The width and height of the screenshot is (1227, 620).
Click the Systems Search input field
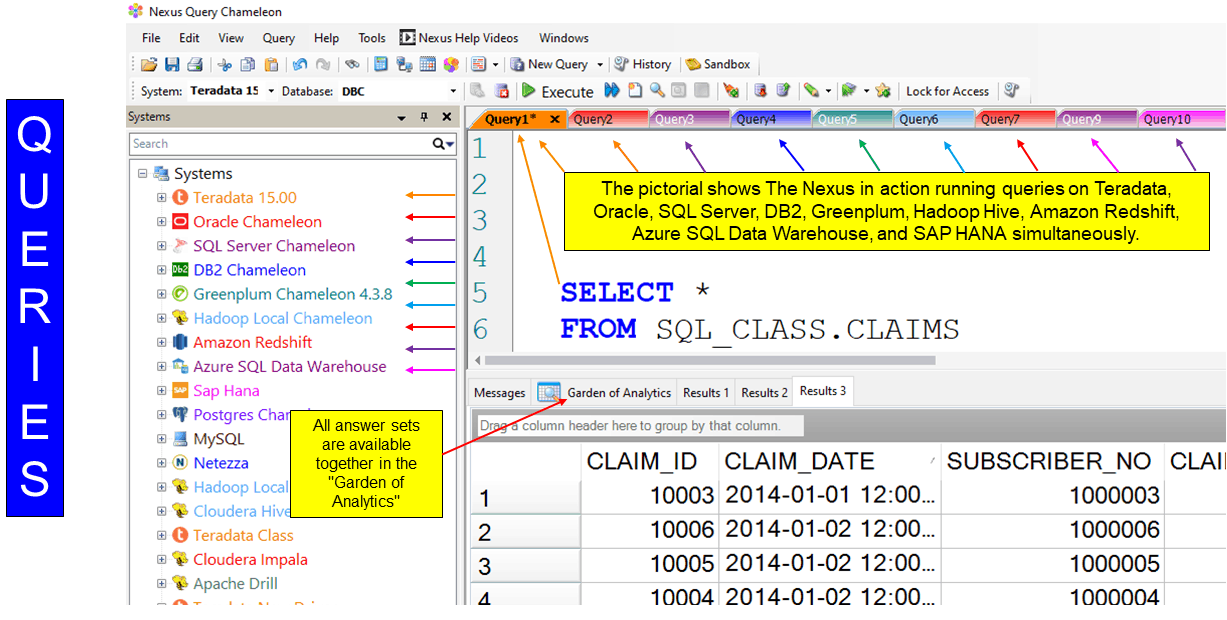tap(280, 144)
